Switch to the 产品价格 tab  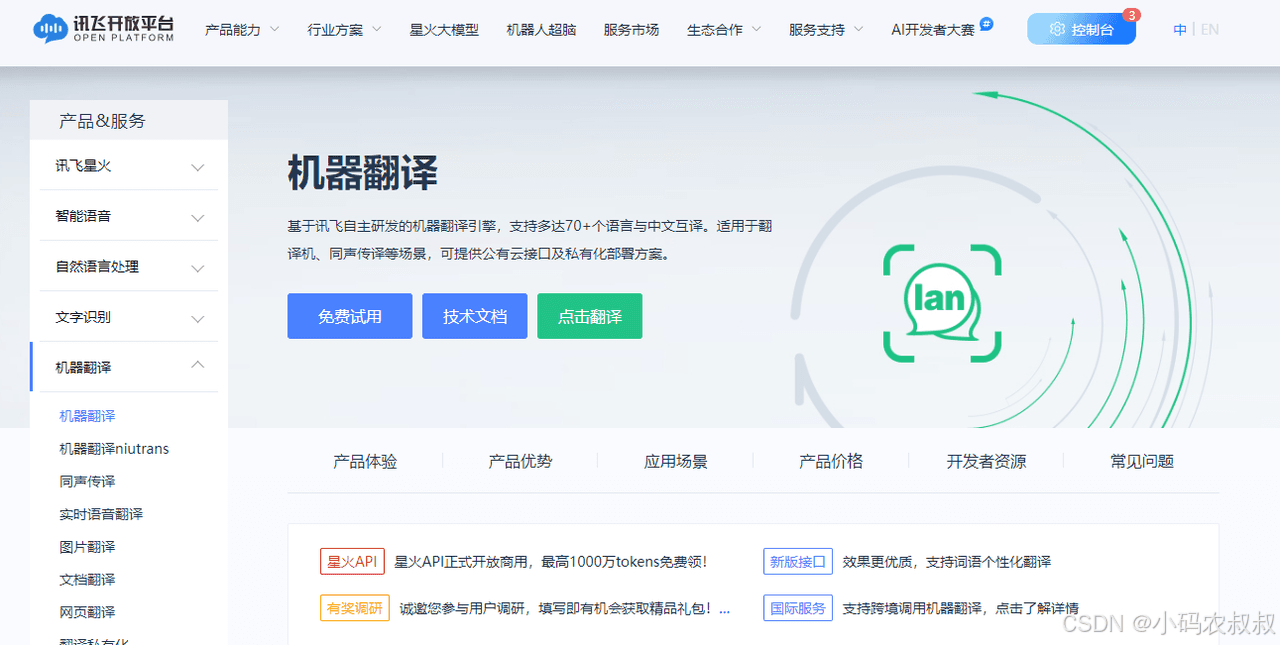(x=831, y=461)
